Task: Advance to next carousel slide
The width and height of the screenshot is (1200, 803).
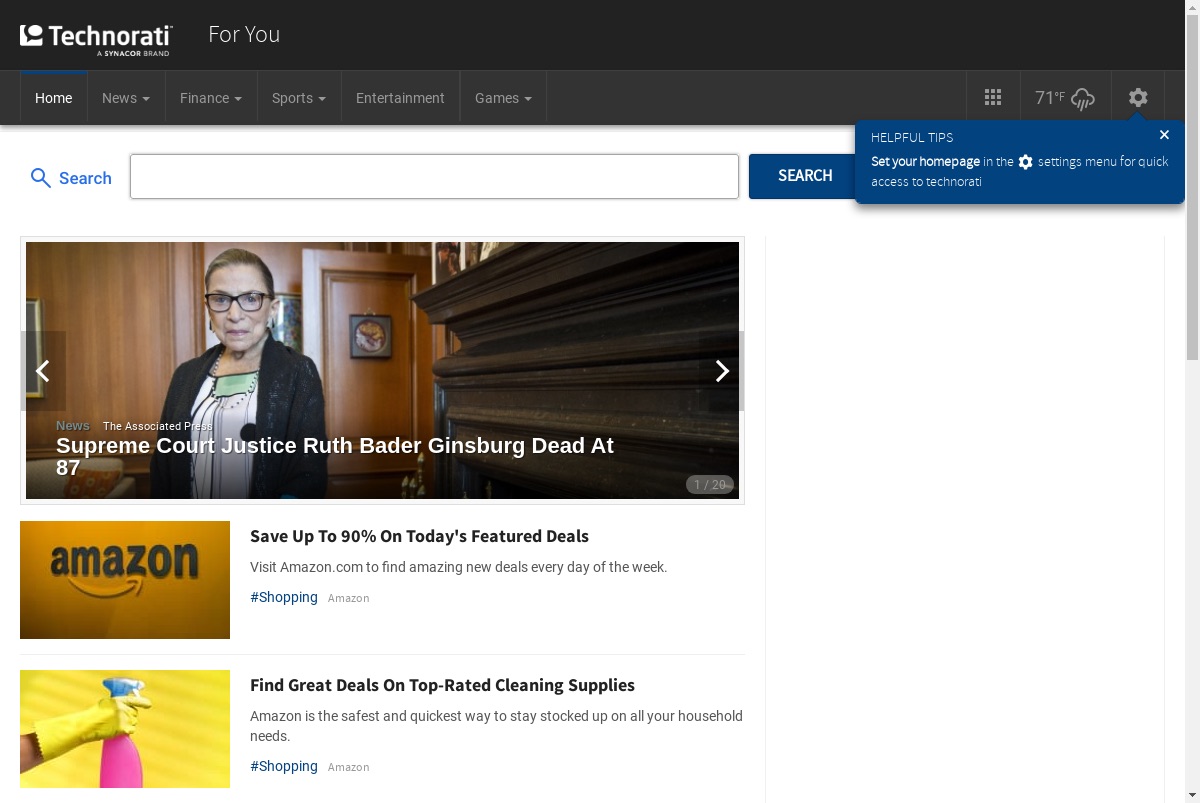Action: pos(722,371)
